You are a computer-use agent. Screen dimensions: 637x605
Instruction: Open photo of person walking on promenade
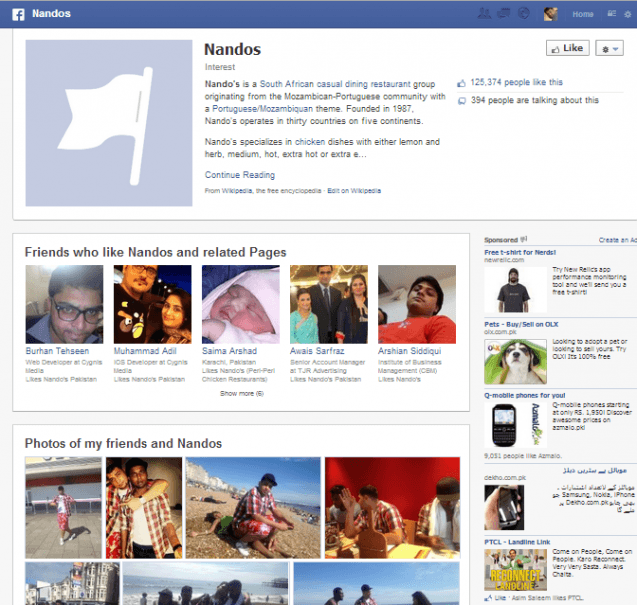click(63, 507)
